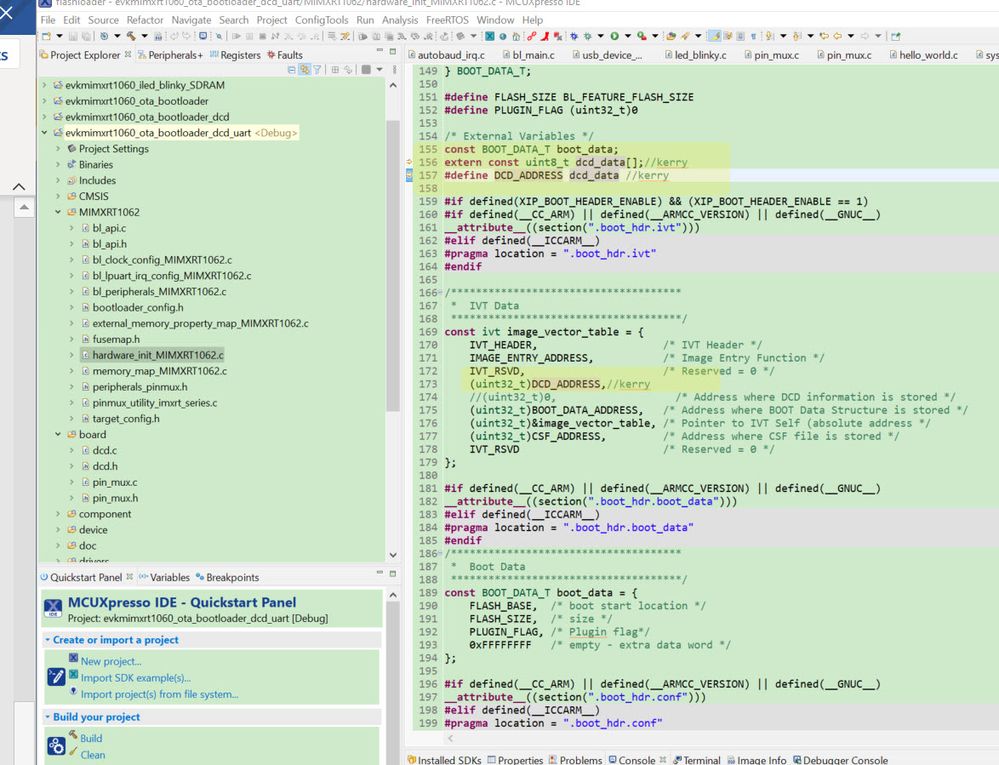Image resolution: width=999 pixels, height=765 pixels.
Task: Open the Refactor menu
Action: pyautogui.click(x=145, y=20)
